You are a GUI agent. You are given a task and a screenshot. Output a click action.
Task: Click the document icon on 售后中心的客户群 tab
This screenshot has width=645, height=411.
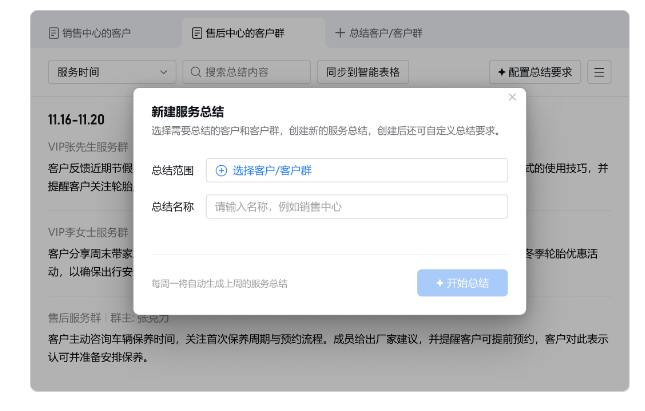[197, 33]
